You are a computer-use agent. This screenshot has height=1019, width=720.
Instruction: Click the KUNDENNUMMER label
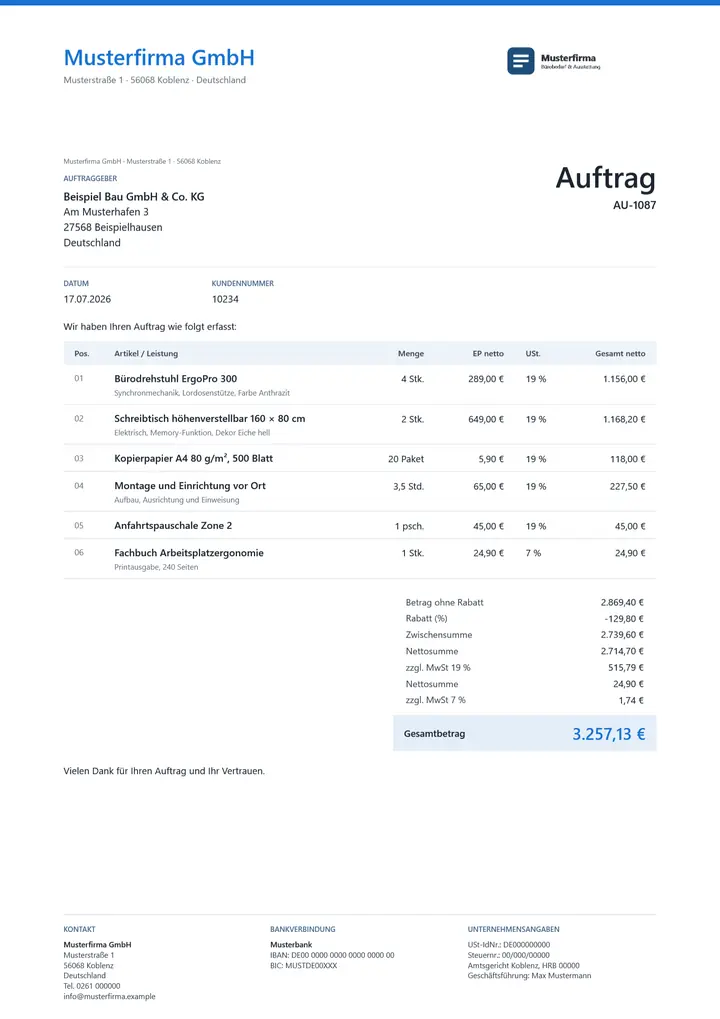tap(243, 283)
